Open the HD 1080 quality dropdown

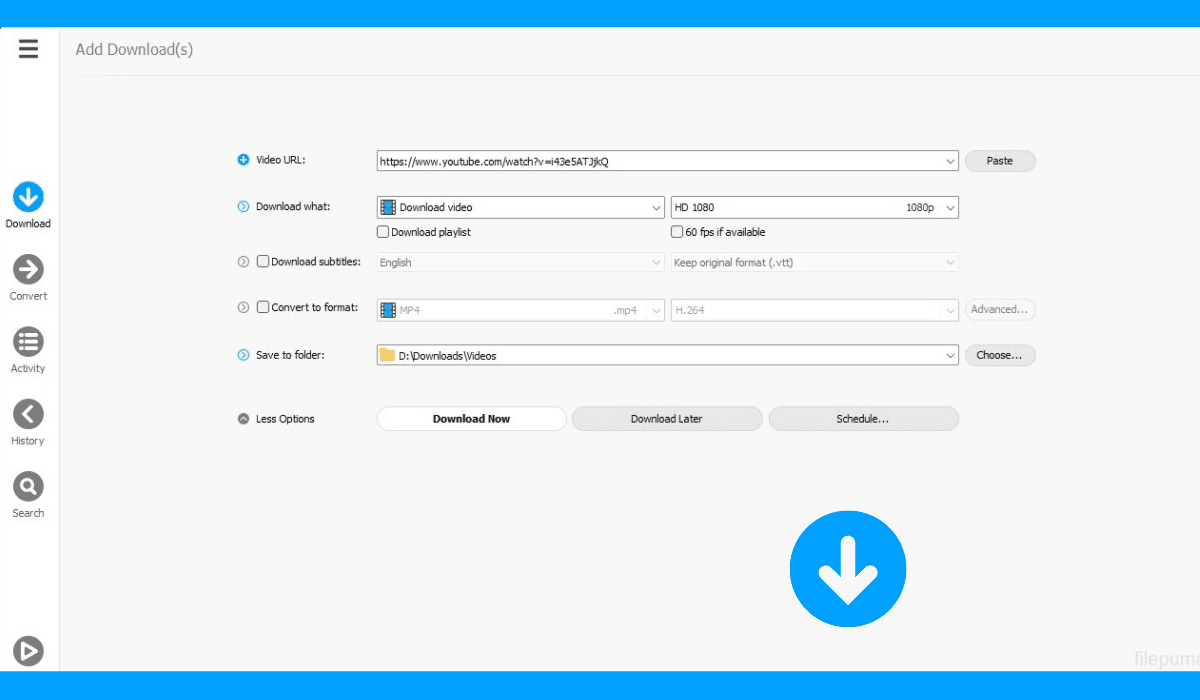click(950, 208)
